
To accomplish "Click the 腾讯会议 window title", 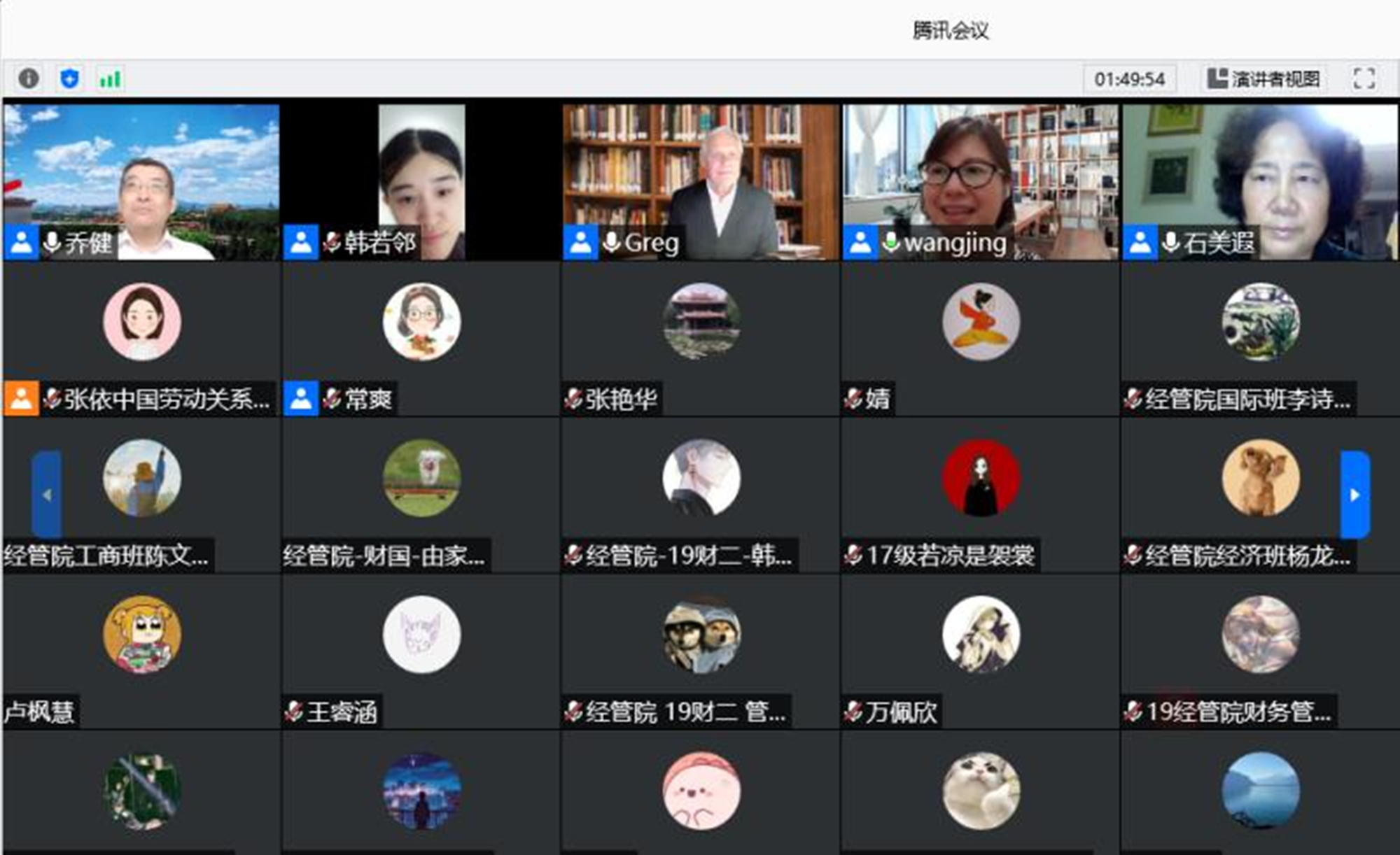I will [950, 30].
